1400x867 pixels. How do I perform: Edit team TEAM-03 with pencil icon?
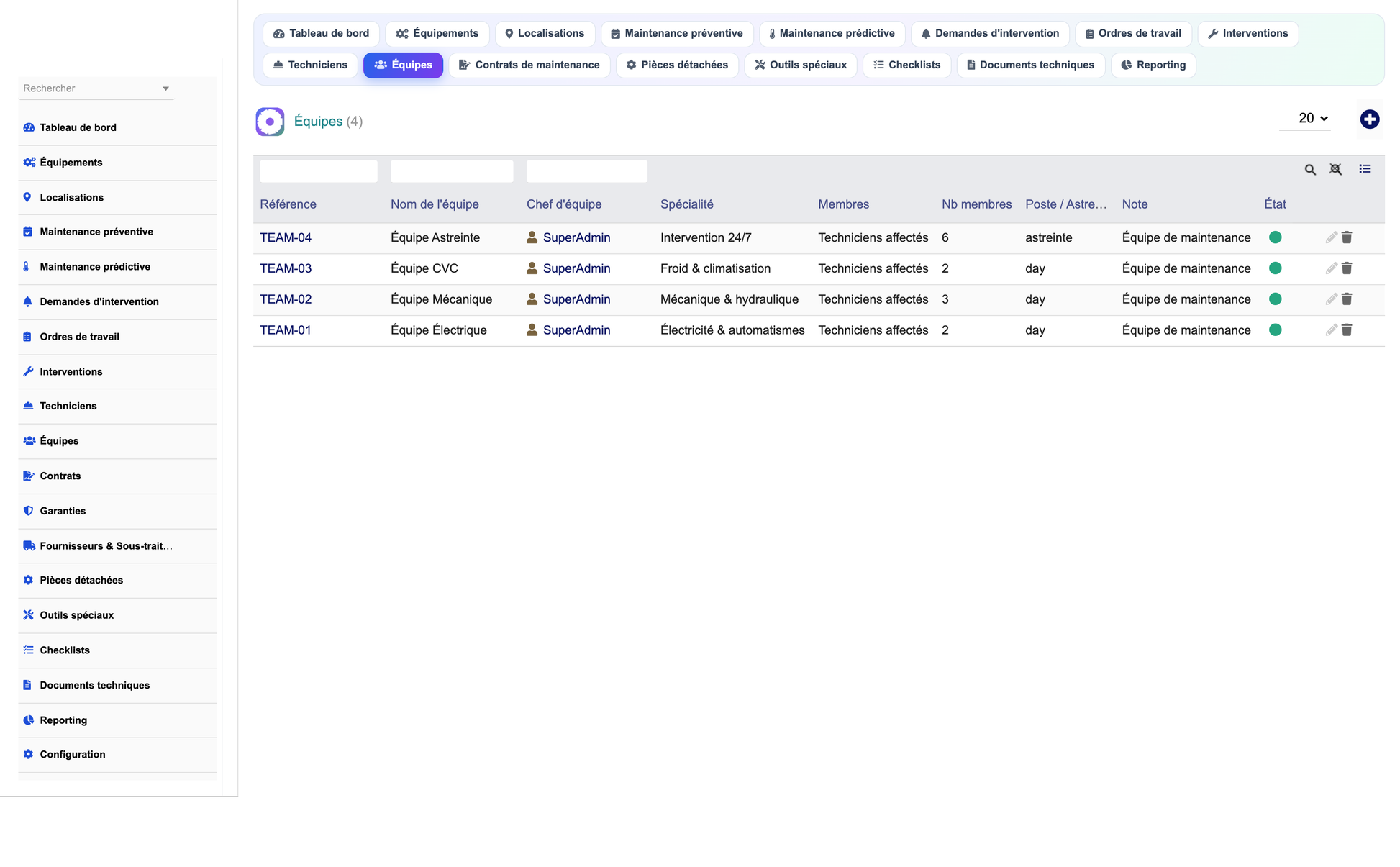pyautogui.click(x=1331, y=268)
